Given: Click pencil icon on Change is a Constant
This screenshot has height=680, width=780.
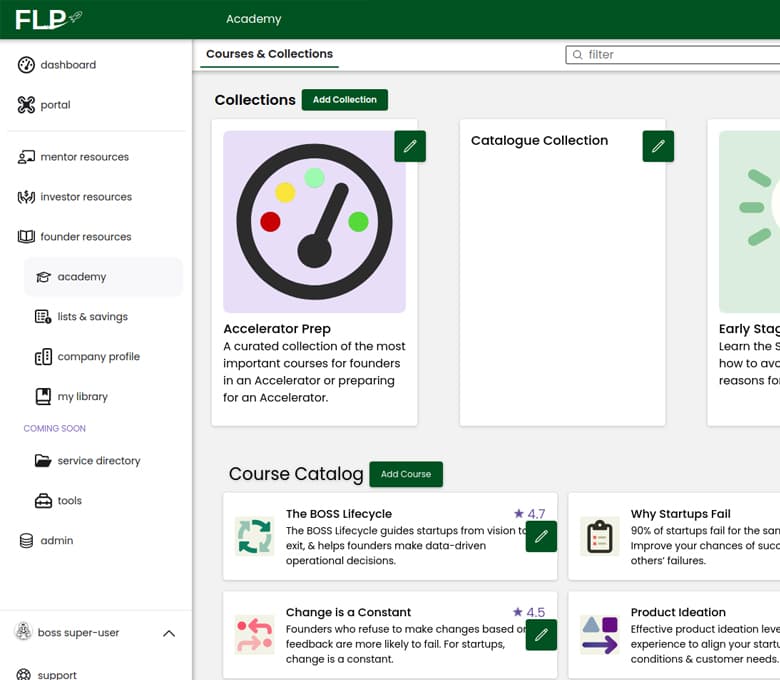Looking at the screenshot, I should coord(541,634).
